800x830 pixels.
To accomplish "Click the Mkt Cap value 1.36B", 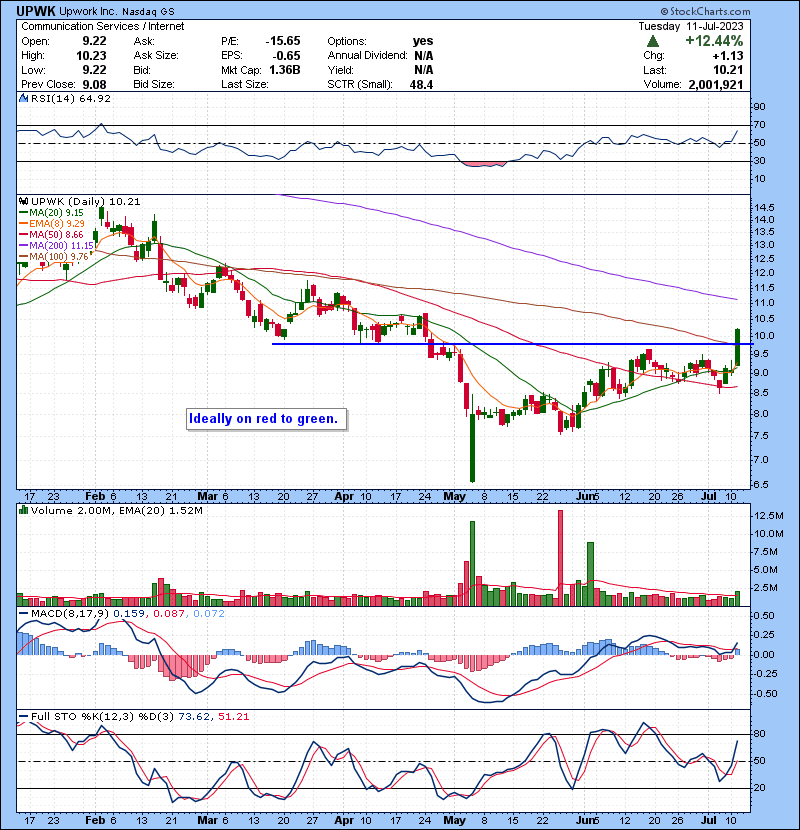I will (x=285, y=70).
